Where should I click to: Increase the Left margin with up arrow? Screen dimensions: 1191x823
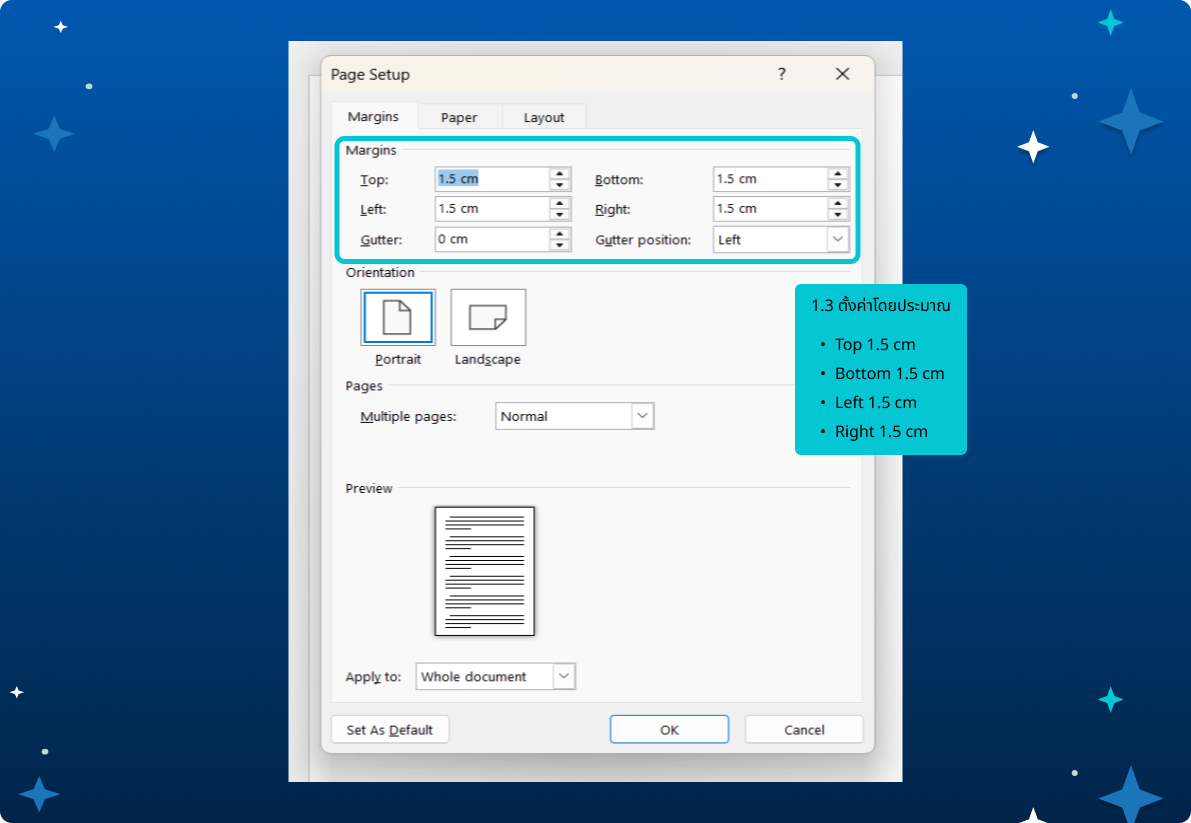[x=560, y=204]
